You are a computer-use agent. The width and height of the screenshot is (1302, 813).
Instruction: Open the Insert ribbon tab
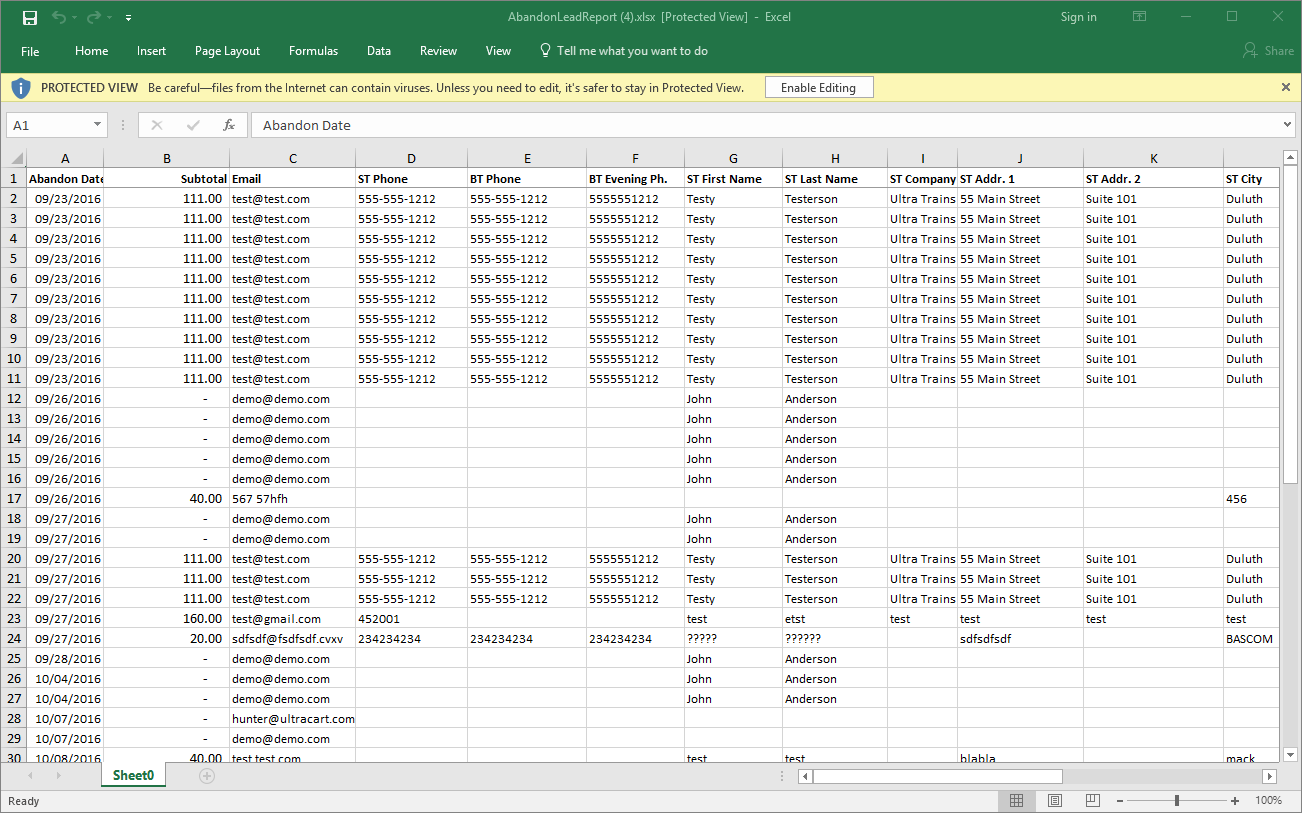(152, 51)
